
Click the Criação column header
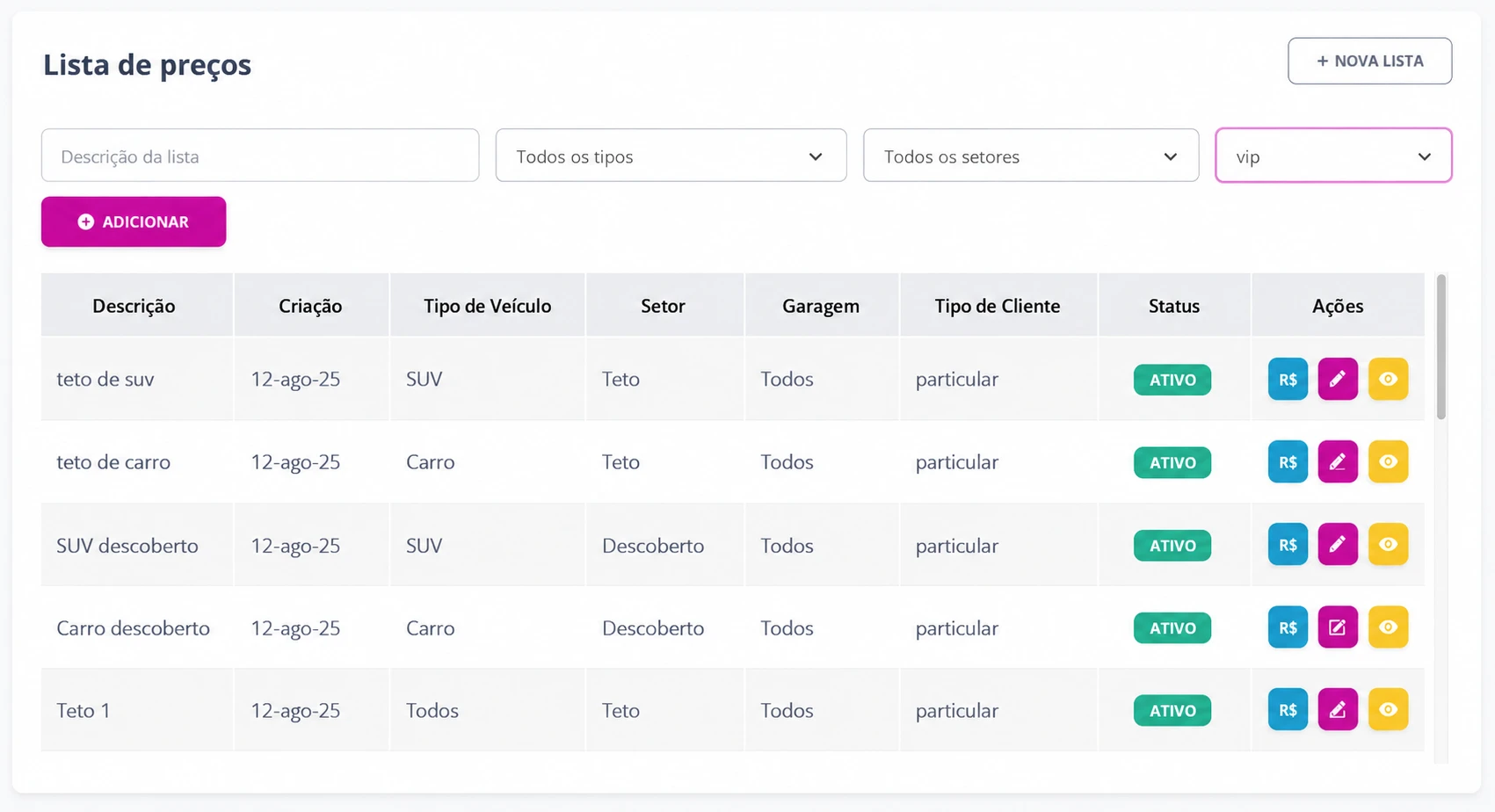(x=311, y=305)
